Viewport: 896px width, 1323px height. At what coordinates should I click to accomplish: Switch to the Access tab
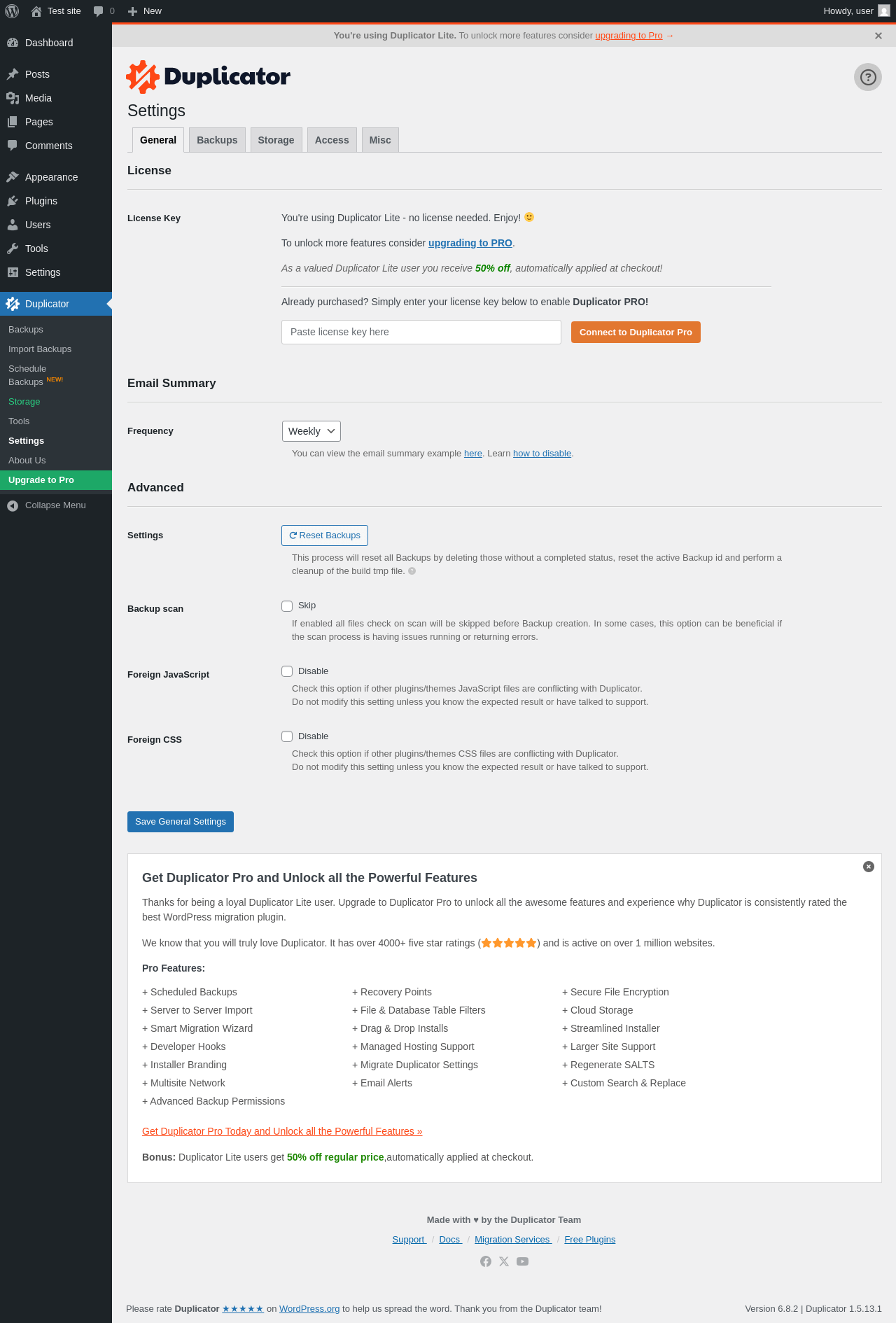(x=332, y=140)
